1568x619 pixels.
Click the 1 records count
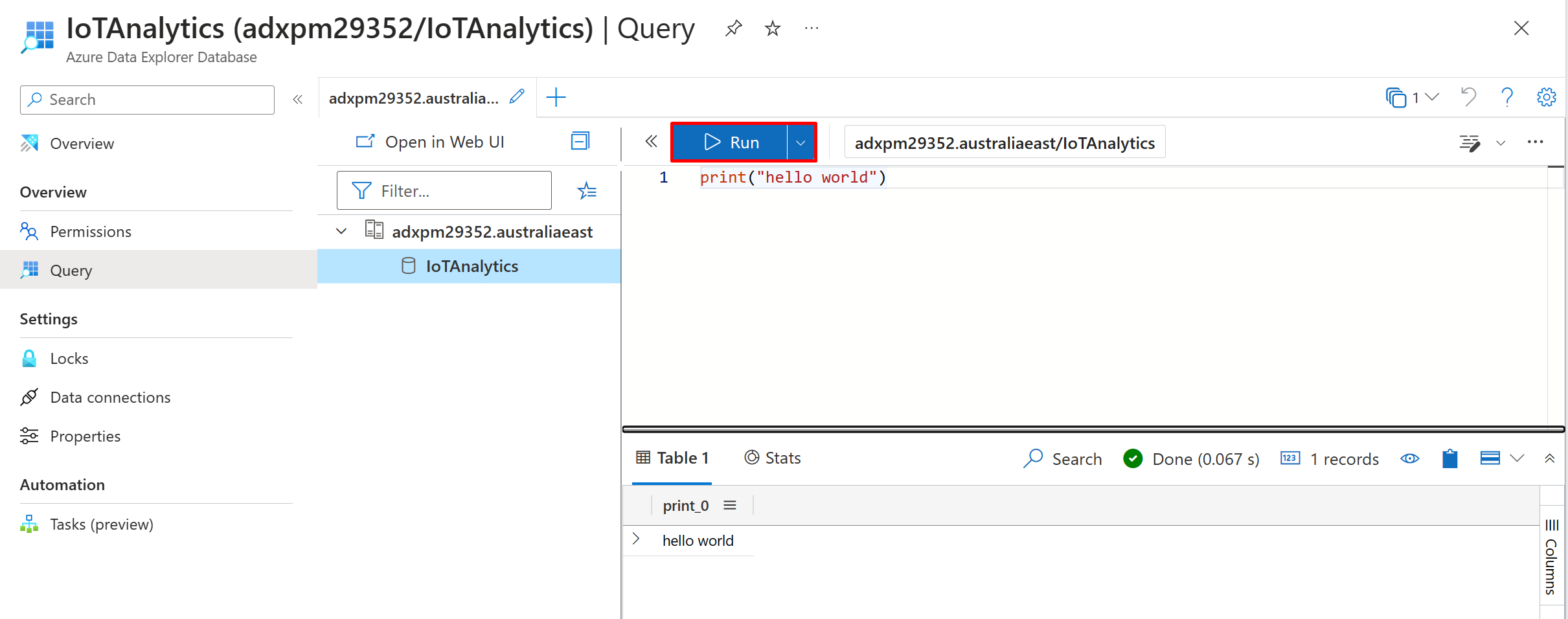(1330, 458)
